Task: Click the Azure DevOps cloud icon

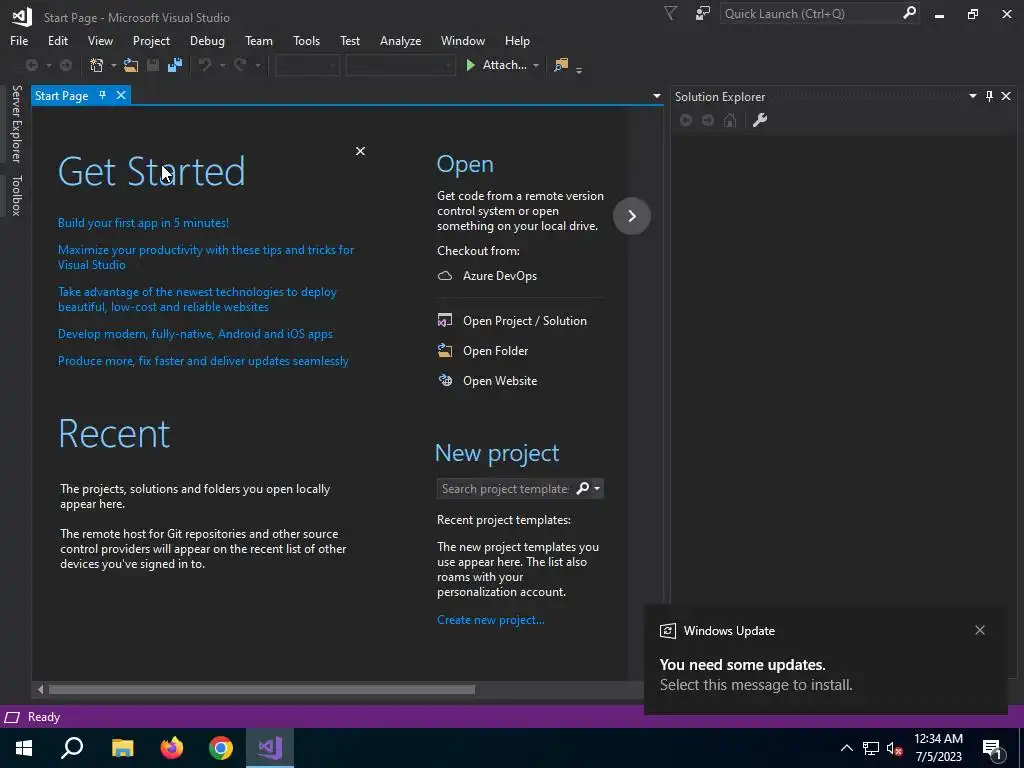Action: click(x=445, y=276)
